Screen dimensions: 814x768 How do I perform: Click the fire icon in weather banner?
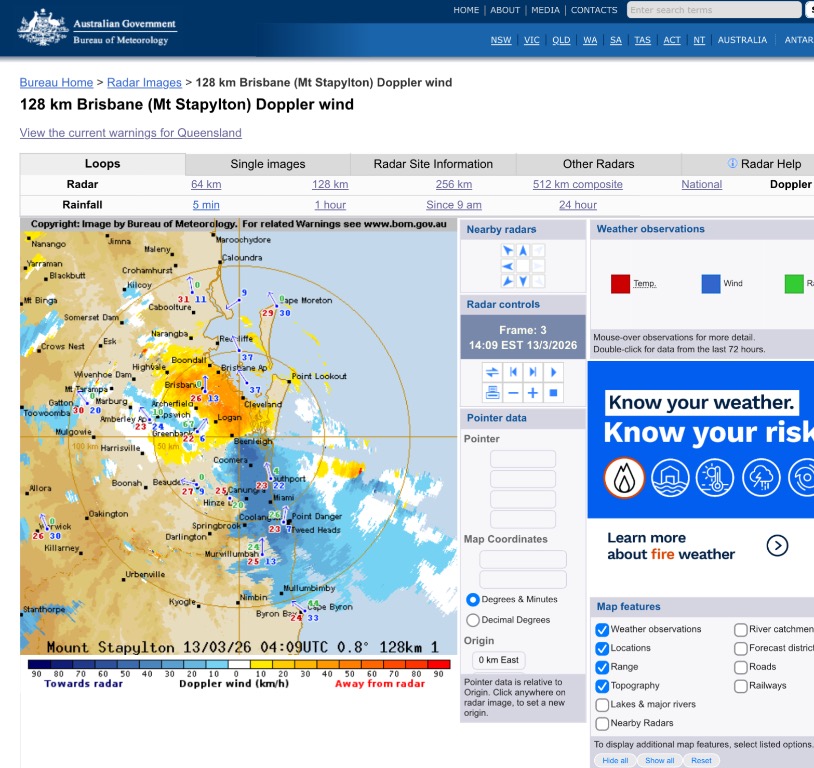pyautogui.click(x=624, y=478)
